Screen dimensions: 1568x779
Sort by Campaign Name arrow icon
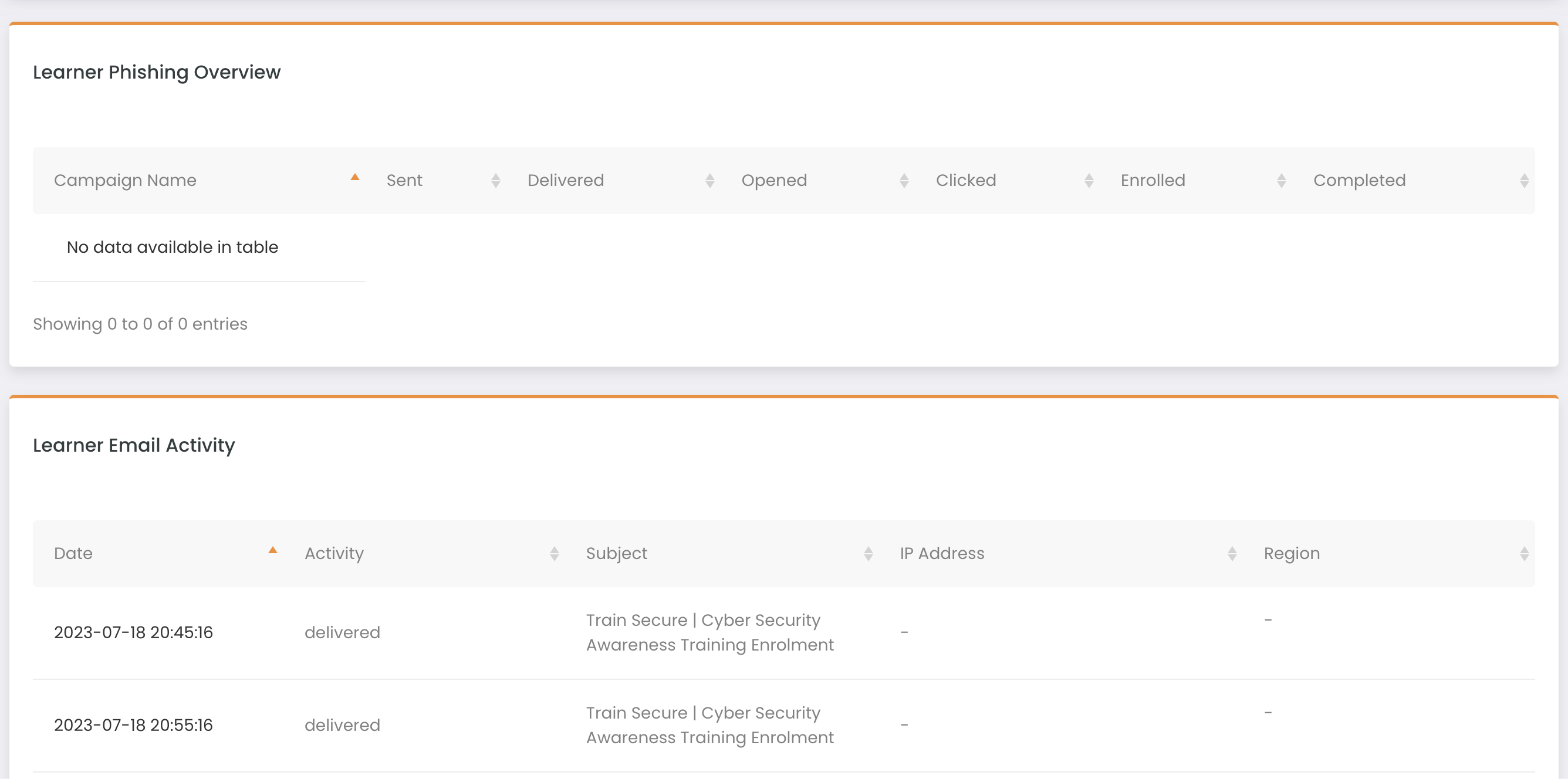tap(355, 177)
